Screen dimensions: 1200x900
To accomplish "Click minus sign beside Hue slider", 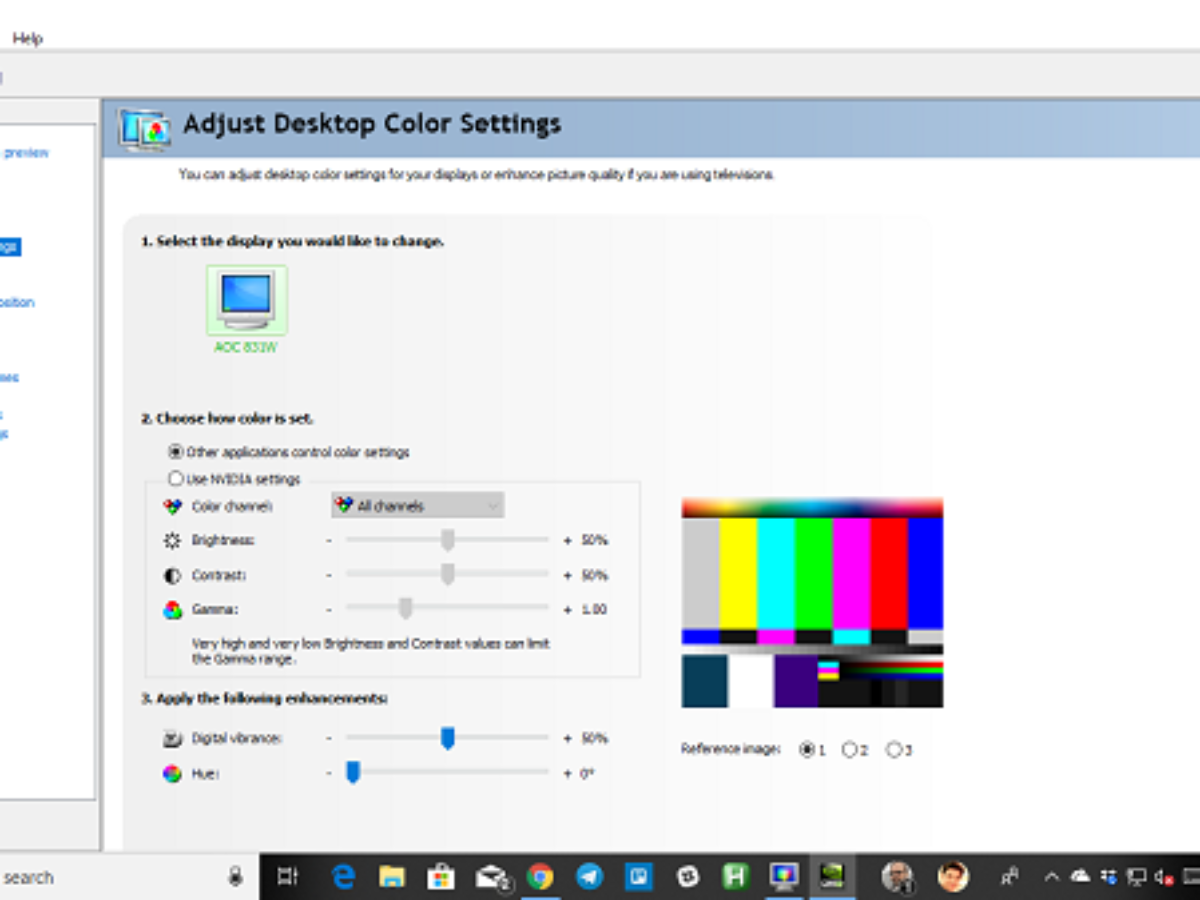I will [x=328, y=773].
